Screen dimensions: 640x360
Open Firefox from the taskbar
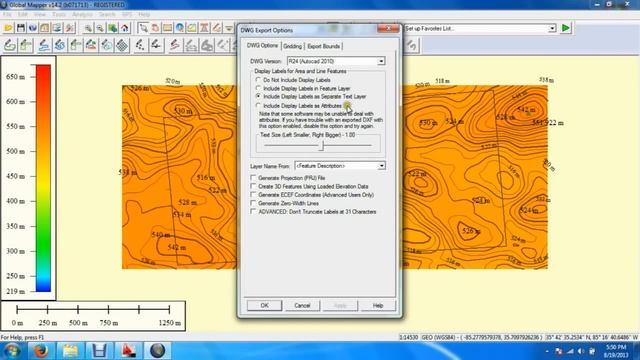[x=41, y=351]
